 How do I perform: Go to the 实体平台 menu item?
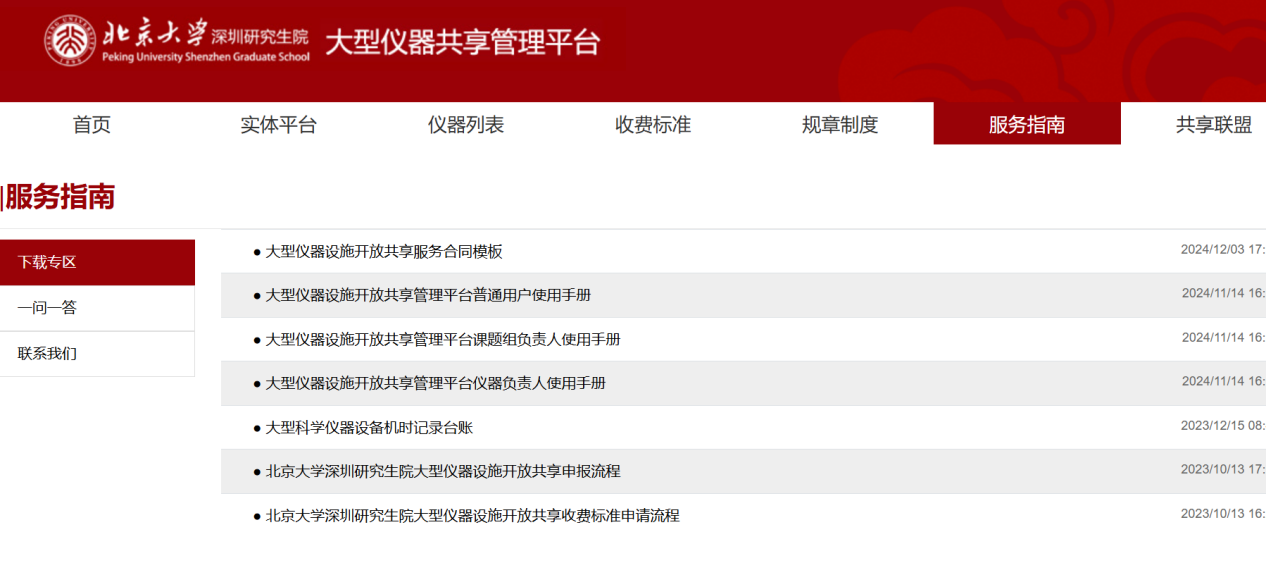278,125
